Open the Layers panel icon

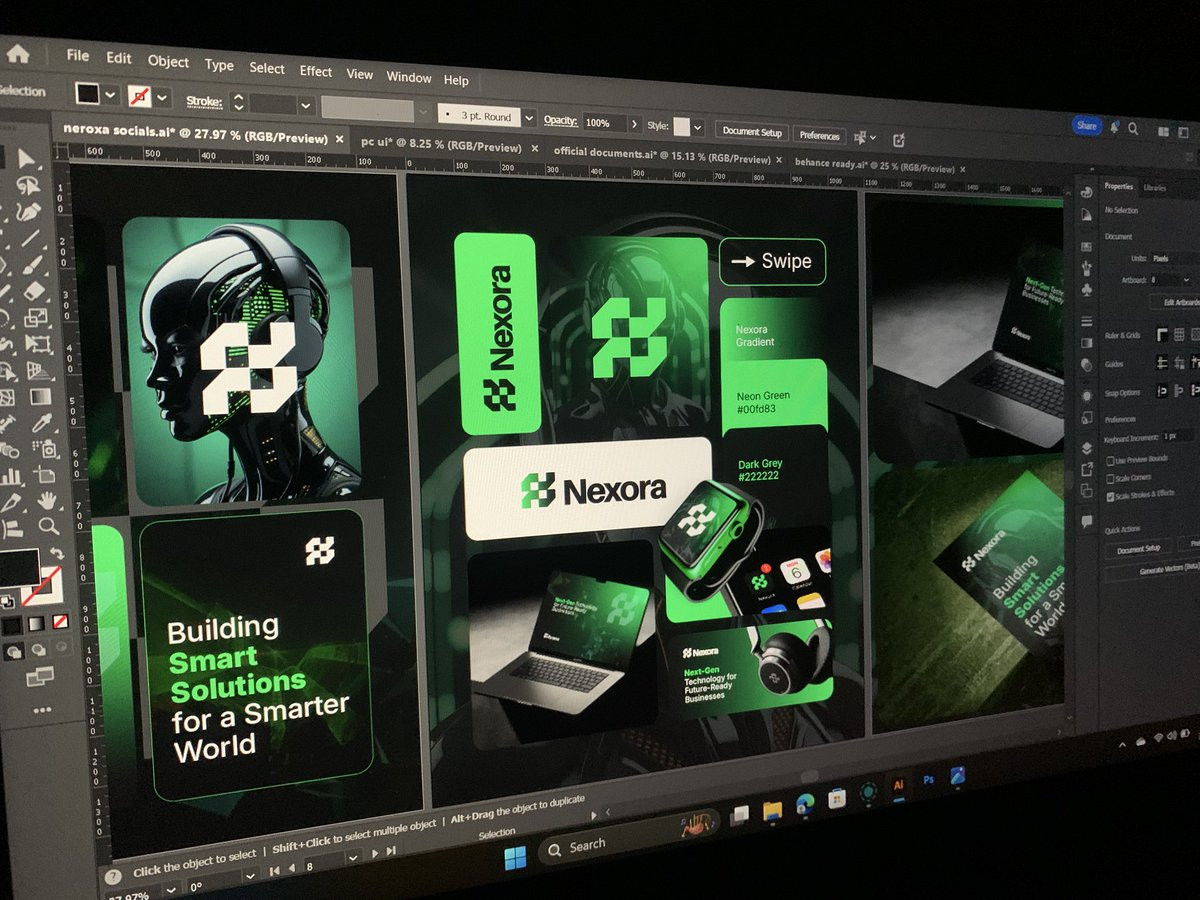pos(1086,449)
